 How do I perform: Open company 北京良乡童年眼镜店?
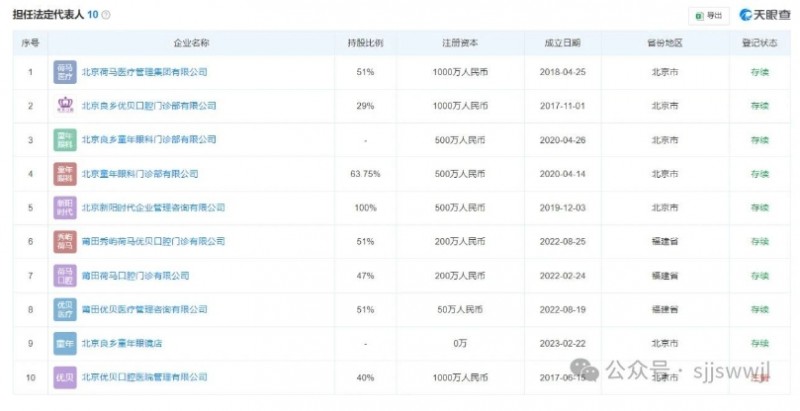tap(122, 343)
